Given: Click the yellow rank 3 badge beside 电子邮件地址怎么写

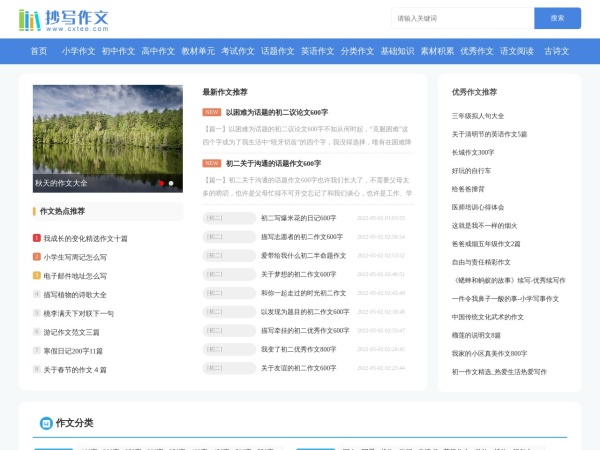Looking at the screenshot, I should click(37, 276).
